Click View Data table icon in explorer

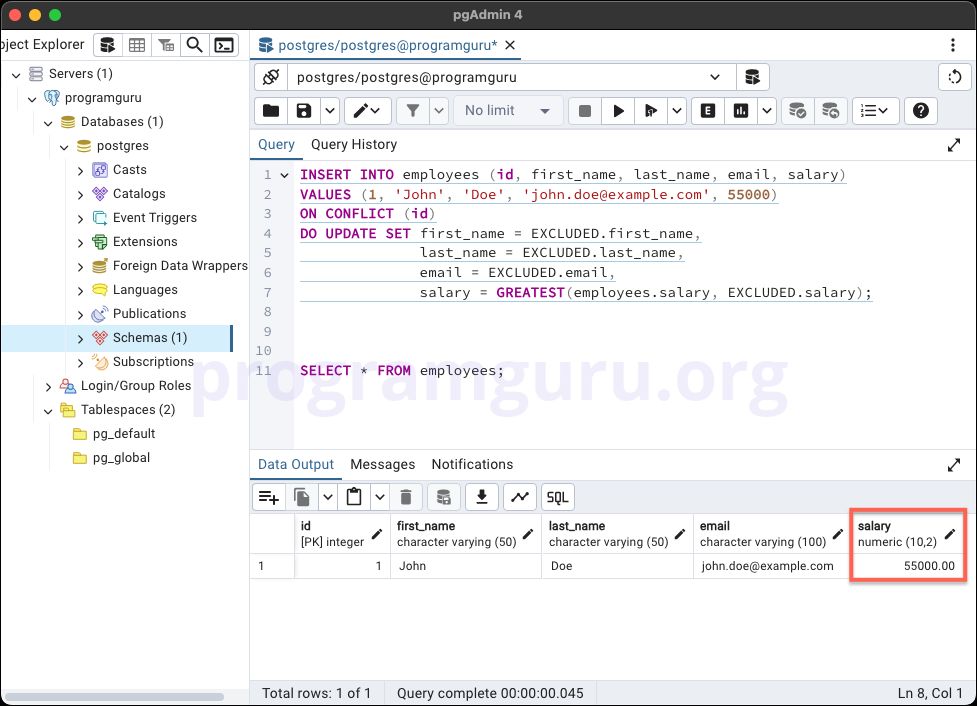pyautogui.click(x=137, y=45)
